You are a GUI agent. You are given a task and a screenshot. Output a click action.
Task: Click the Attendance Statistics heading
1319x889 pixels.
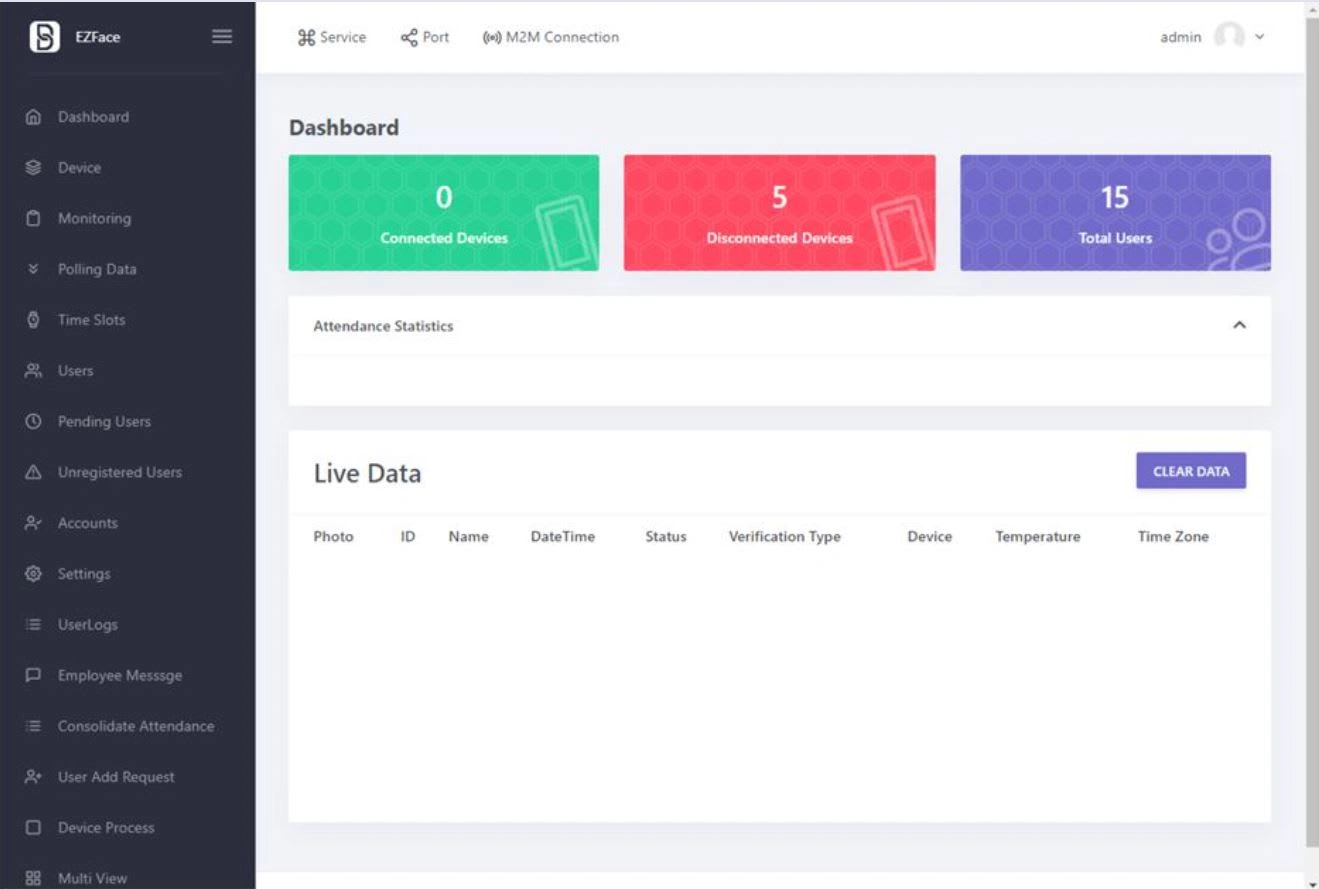pos(383,326)
